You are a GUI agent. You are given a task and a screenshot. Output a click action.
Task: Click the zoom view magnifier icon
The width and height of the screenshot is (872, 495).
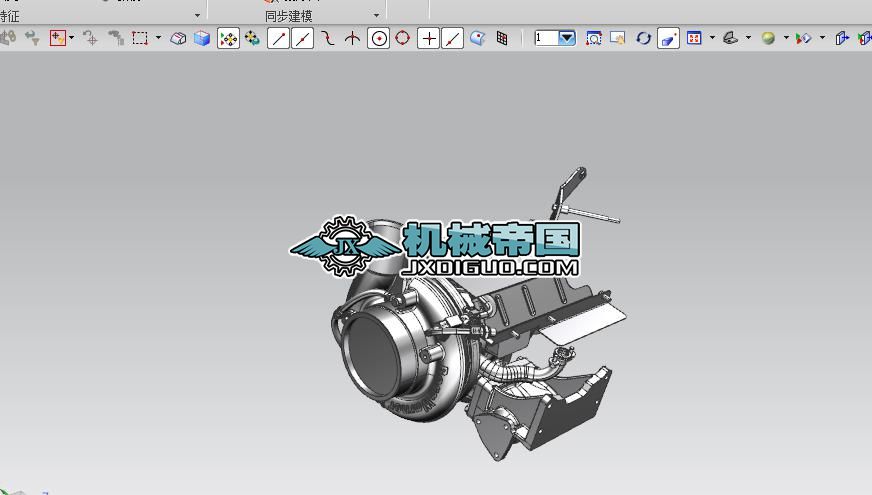(594, 38)
